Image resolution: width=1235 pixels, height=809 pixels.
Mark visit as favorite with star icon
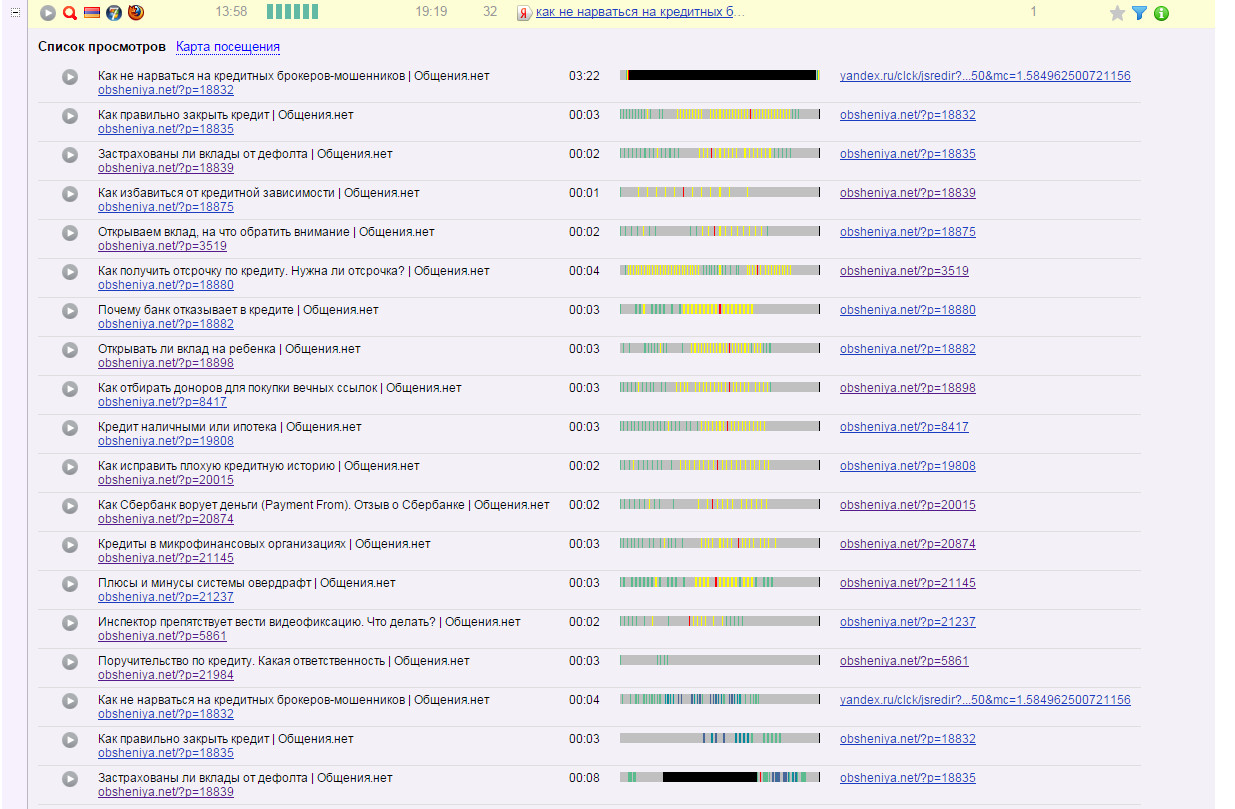[x=1118, y=13]
